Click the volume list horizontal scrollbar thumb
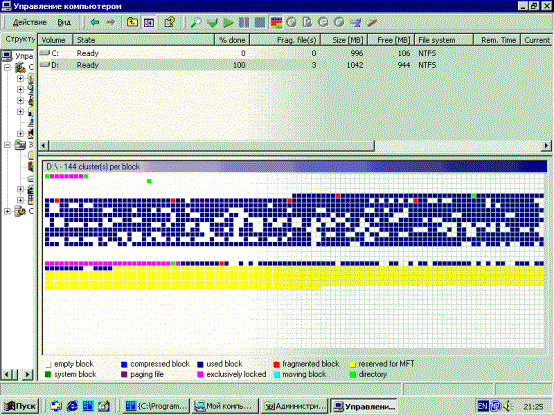Image resolution: width=554 pixels, height=415 pixels. 211,145
